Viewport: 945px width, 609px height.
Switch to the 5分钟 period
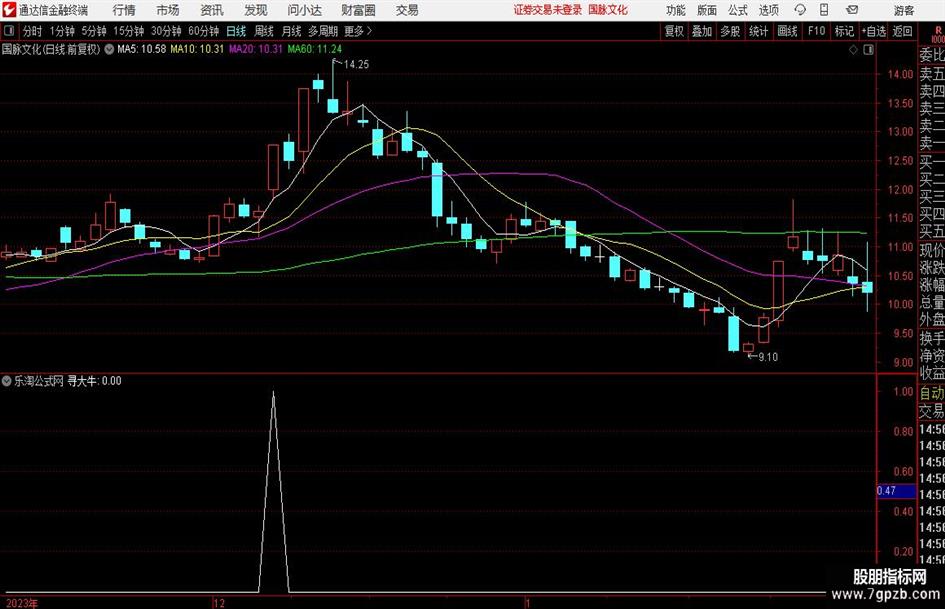point(94,31)
